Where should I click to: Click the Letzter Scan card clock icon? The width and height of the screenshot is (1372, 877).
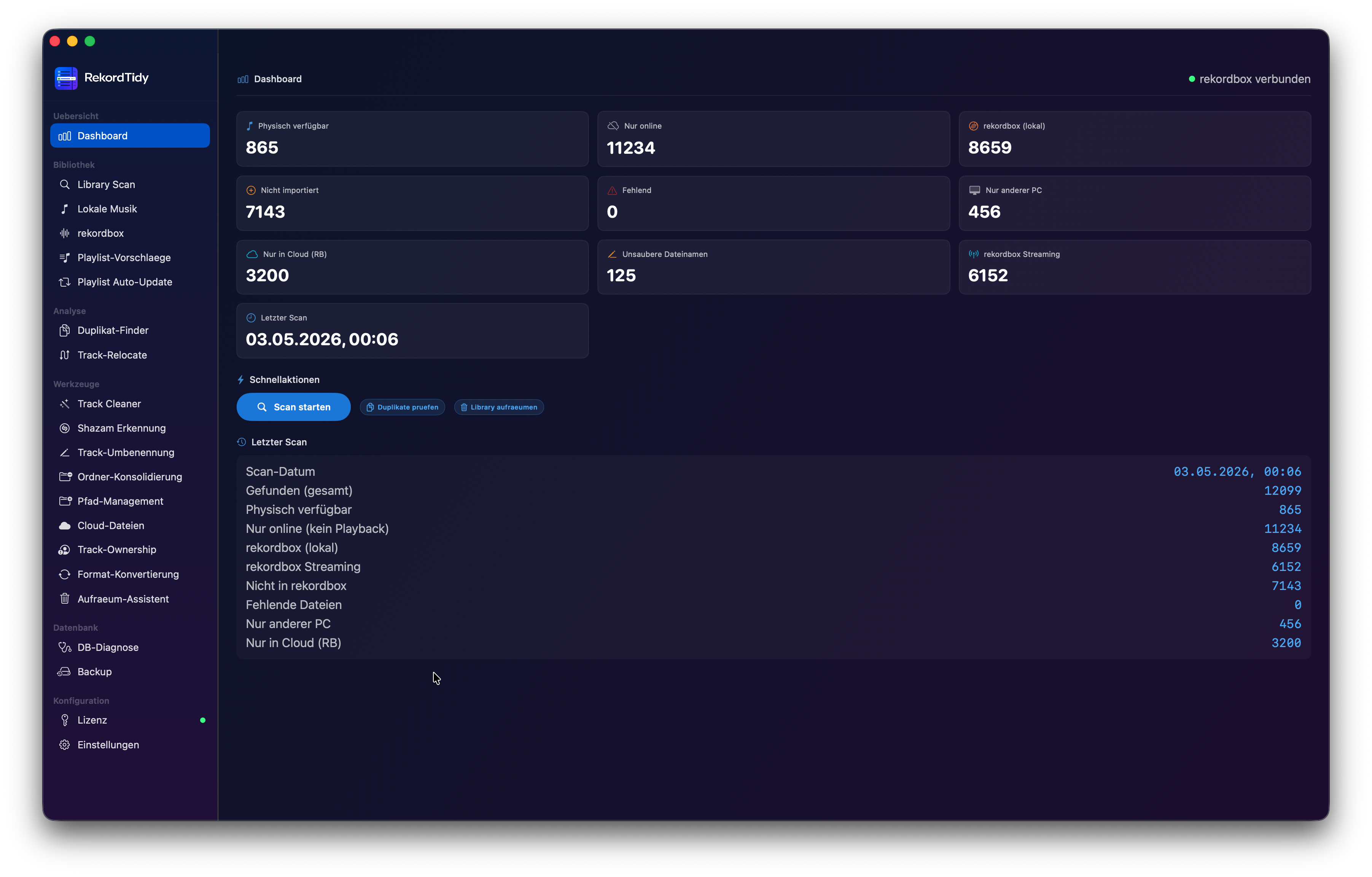click(x=251, y=318)
